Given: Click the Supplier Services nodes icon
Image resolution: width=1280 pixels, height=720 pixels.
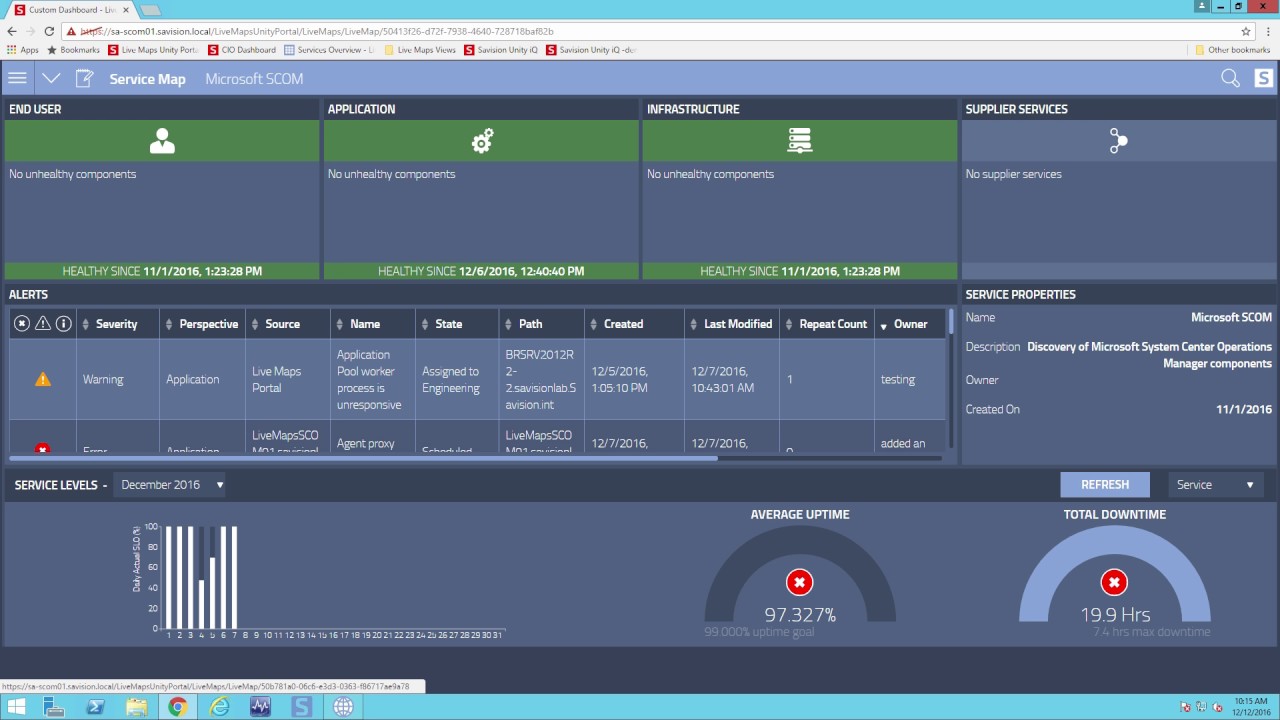Looking at the screenshot, I should (x=1118, y=141).
